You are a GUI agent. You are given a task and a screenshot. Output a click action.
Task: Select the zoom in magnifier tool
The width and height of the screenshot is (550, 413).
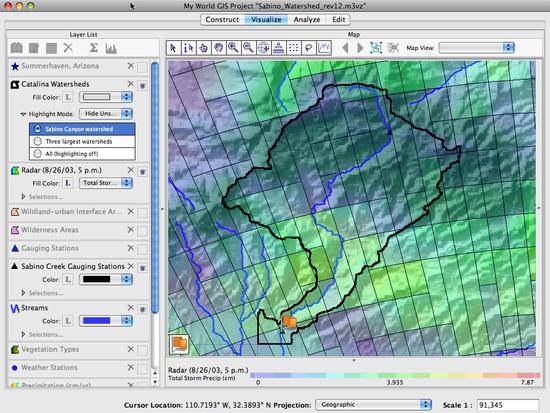click(233, 48)
